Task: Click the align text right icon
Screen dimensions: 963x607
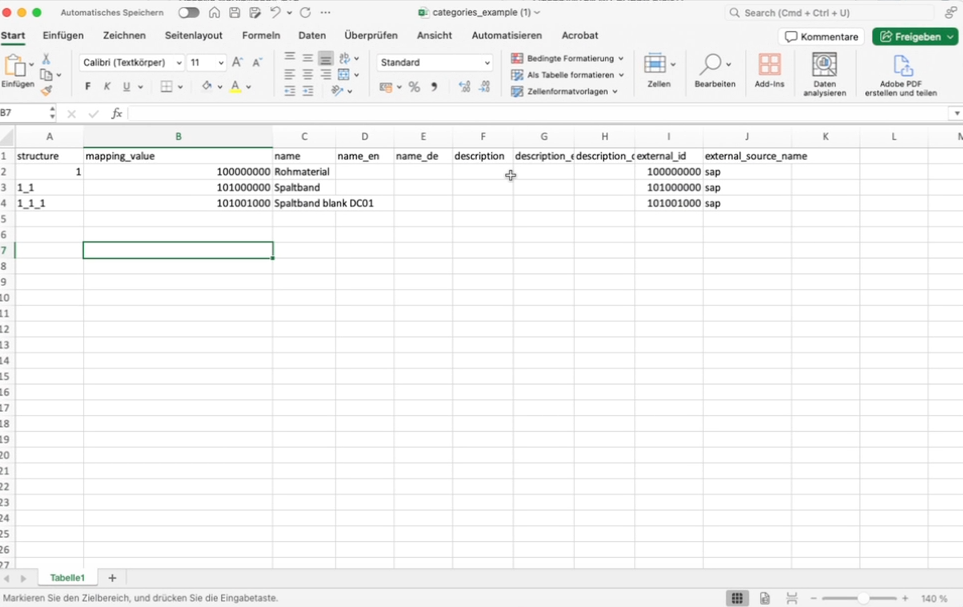Action: [x=326, y=74]
